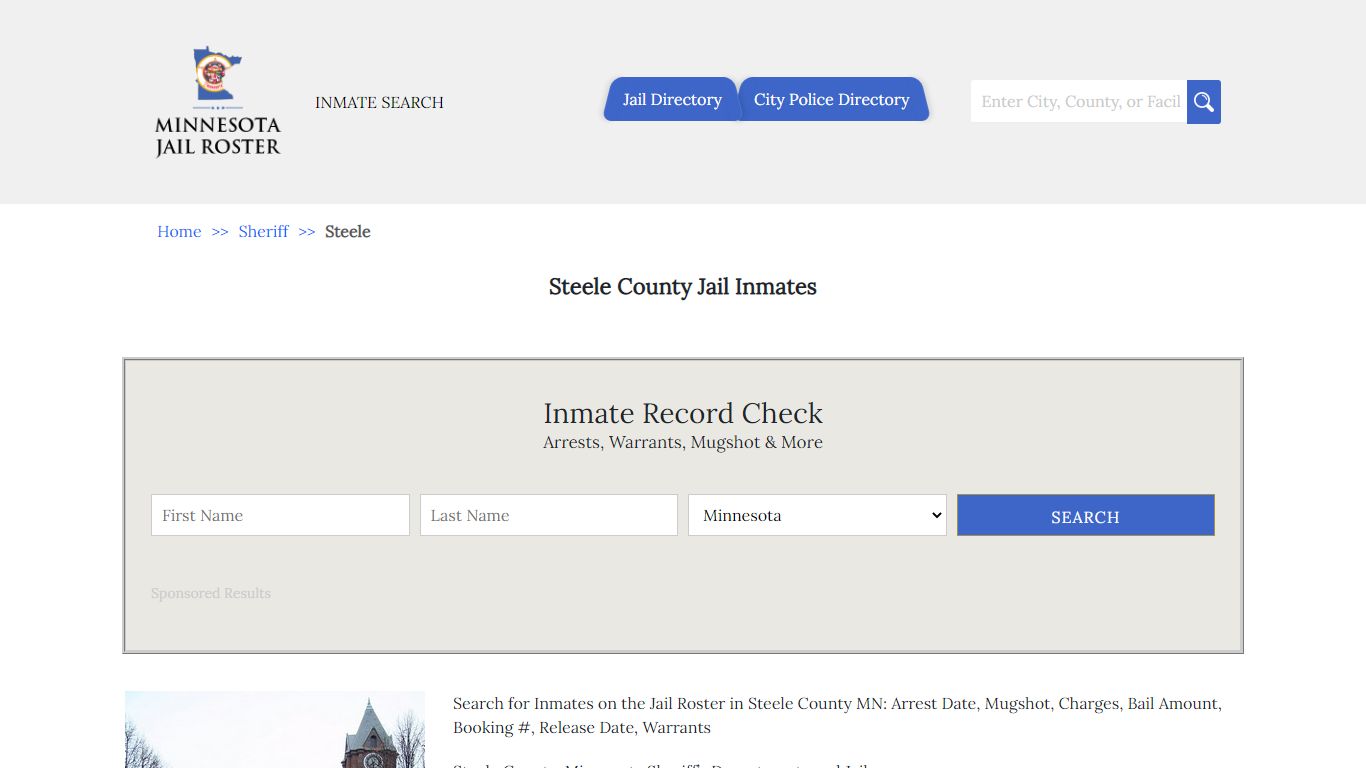The width and height of the screenshot is (1366, 768).
Task: Focus the city, county, or facility search field
Action: [x=1079, y=102]
